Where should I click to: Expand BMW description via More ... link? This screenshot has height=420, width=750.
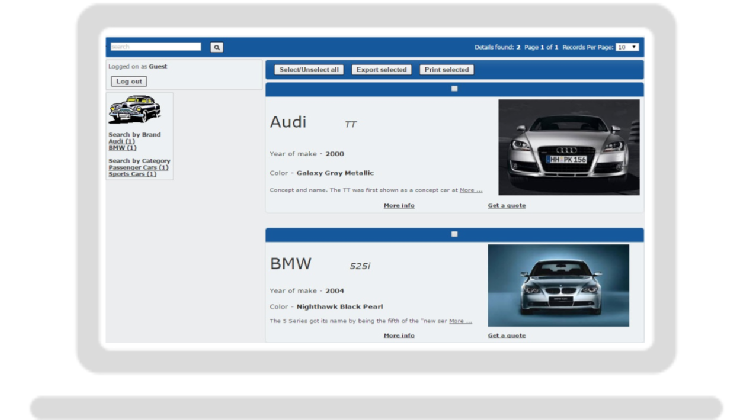pyautogui.click(x=460, y=321)
